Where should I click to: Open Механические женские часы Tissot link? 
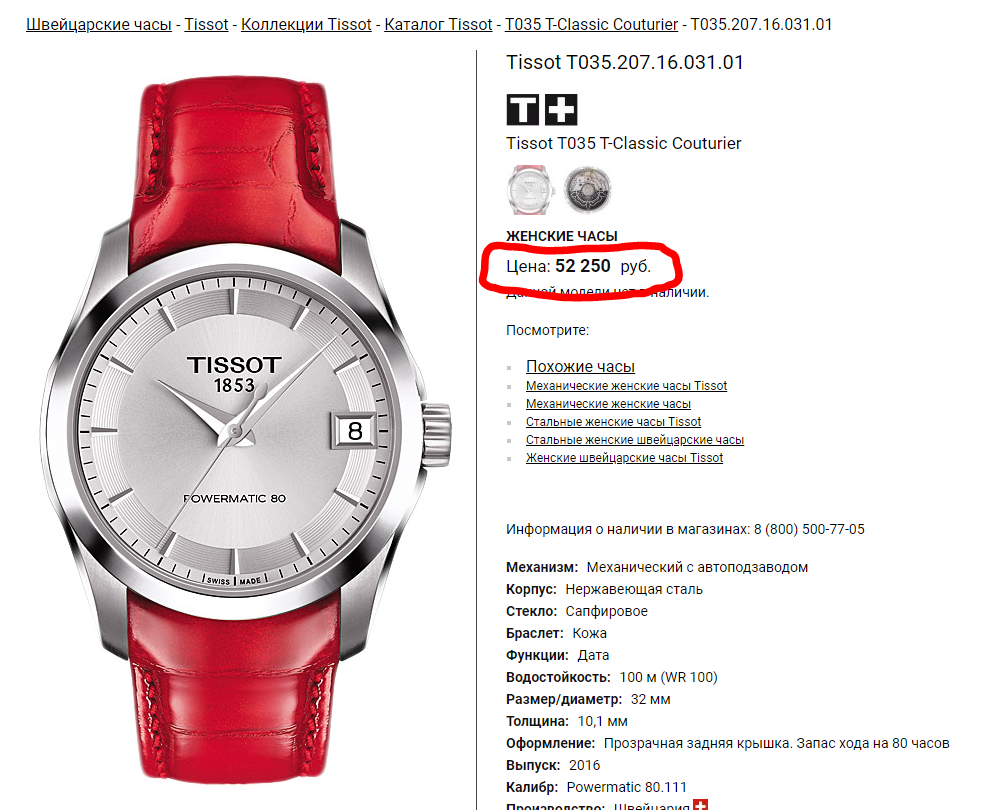click(626, 386)
